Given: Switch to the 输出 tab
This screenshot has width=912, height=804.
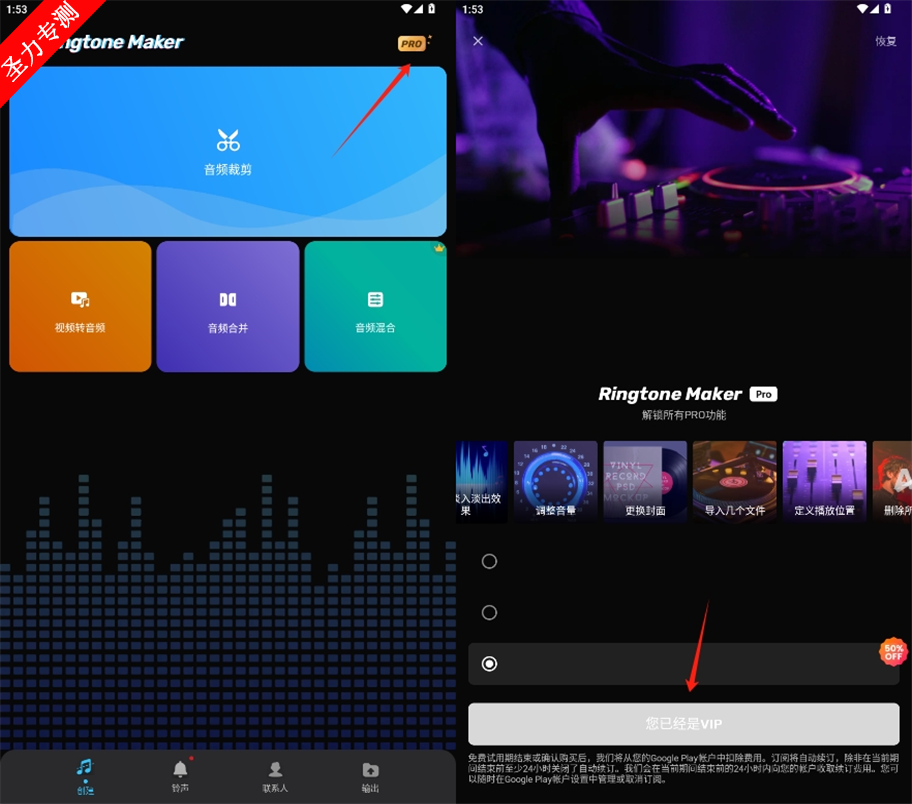Looking at the screenshot, I should click(370, 776).
